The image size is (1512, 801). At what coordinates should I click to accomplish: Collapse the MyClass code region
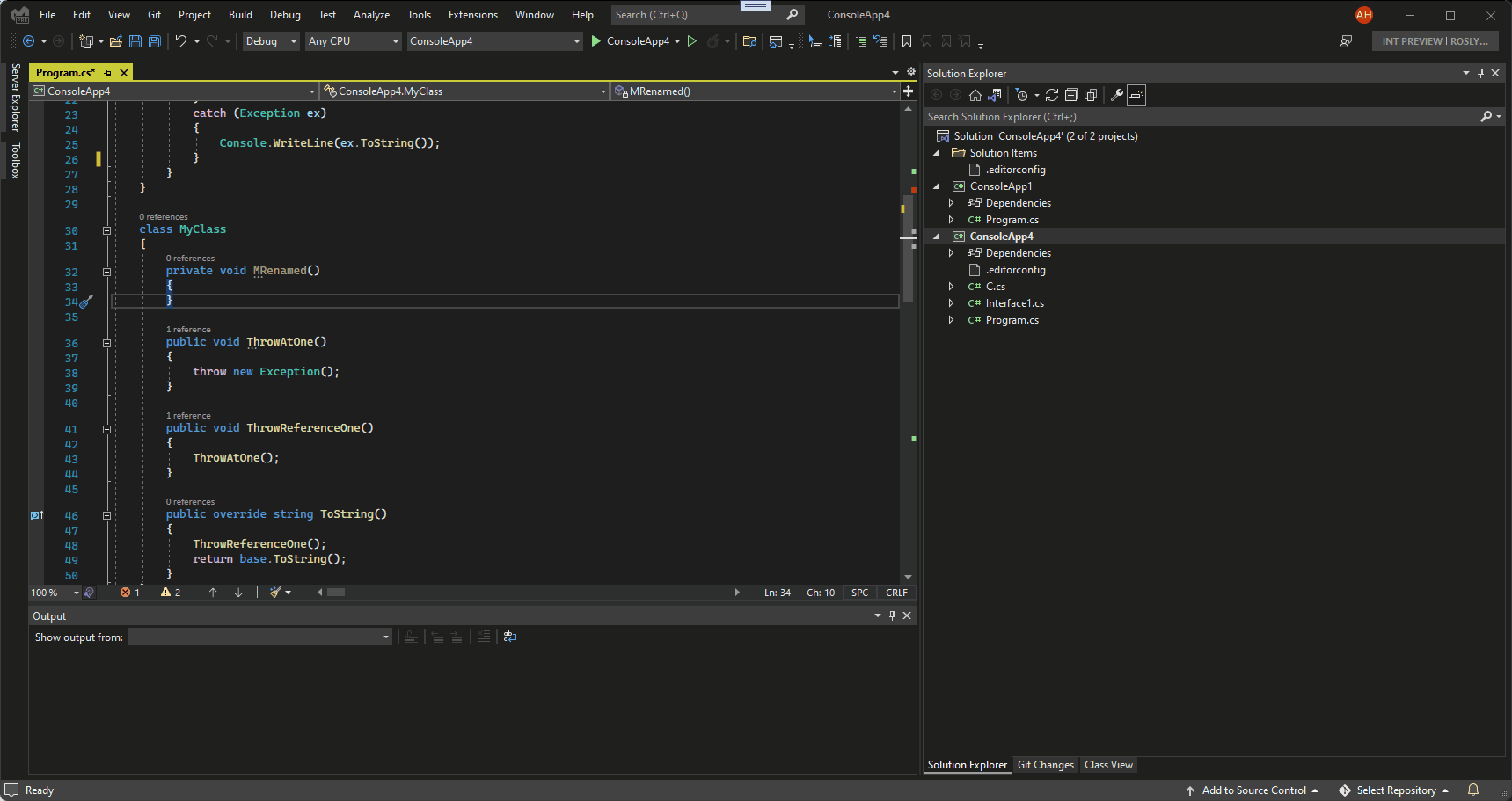(106, 230)
